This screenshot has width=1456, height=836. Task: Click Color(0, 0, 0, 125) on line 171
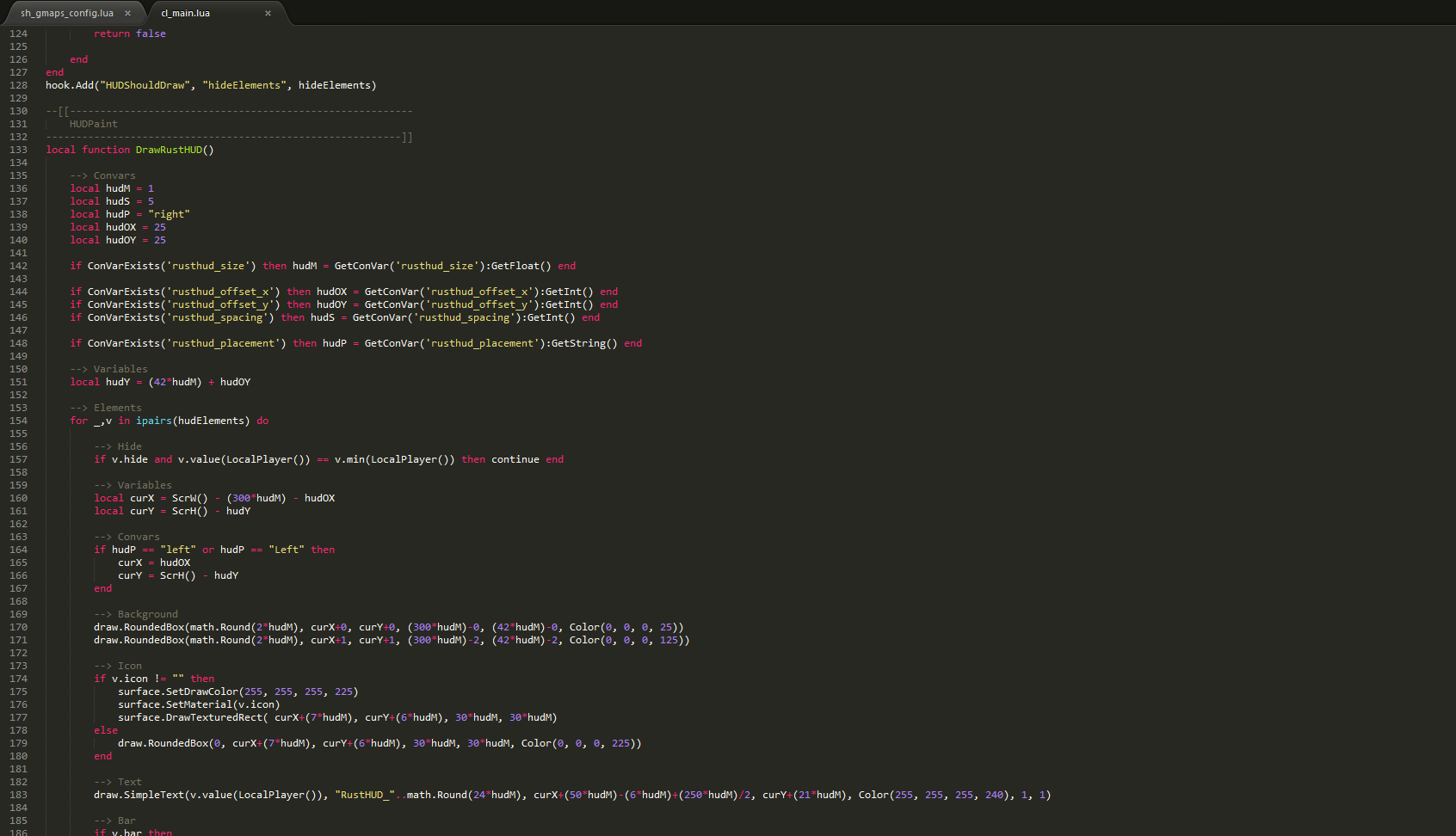pos(626,640)
